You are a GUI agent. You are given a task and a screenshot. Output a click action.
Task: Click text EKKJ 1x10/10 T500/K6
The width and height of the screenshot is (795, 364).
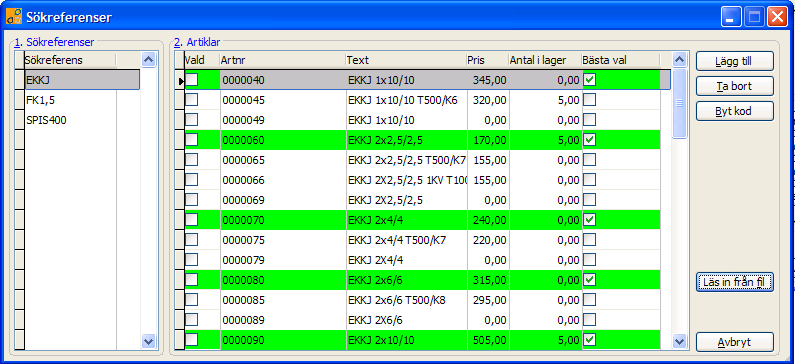point(403,100)
